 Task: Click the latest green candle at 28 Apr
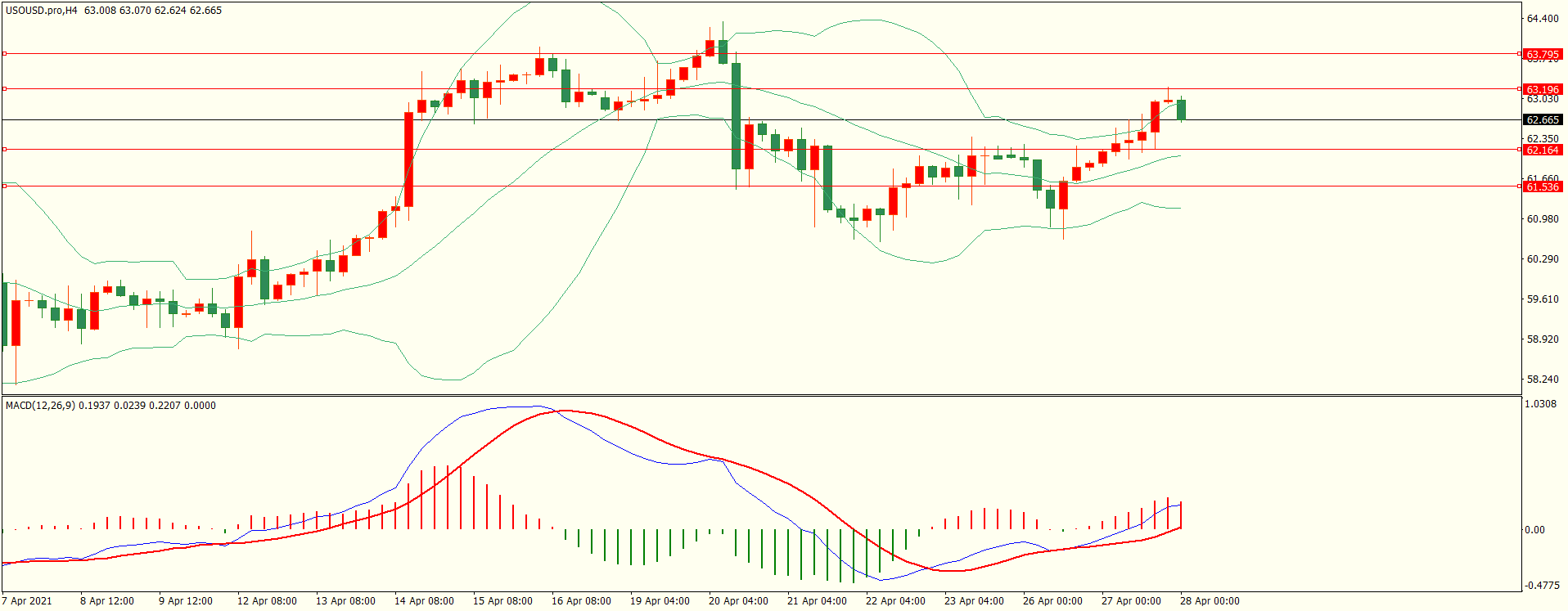[1181, 110]
